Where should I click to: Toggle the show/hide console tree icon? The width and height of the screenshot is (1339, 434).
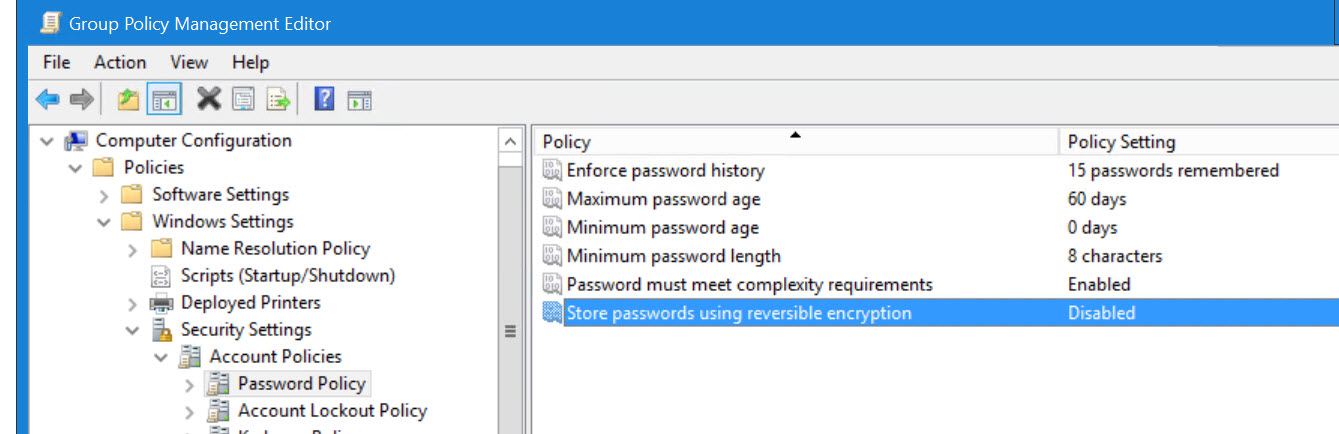click(163, 99)
